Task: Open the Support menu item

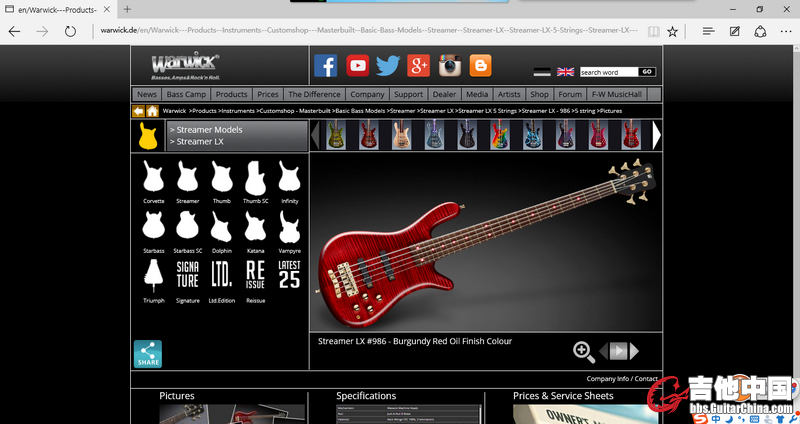Action: pyautogui.click(x=409, y=94)
